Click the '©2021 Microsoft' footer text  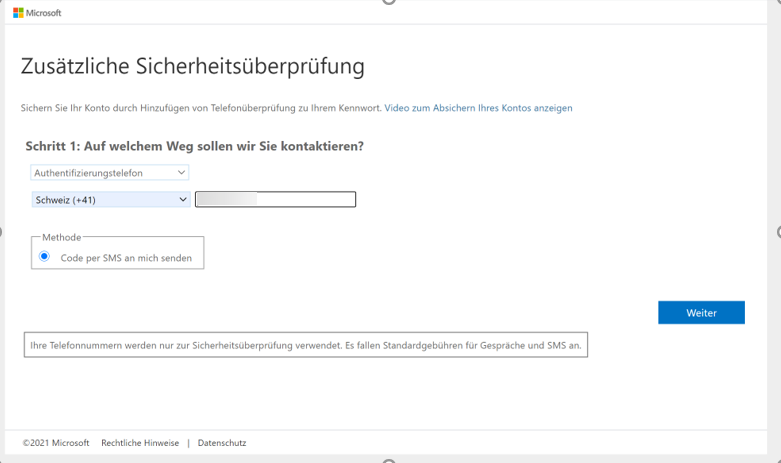56,443
